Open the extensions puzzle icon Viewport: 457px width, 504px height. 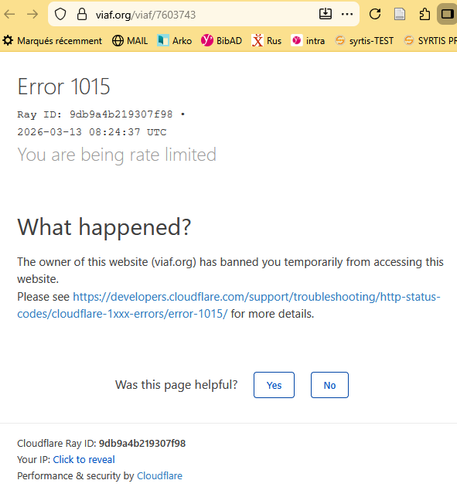pos(424,14)
